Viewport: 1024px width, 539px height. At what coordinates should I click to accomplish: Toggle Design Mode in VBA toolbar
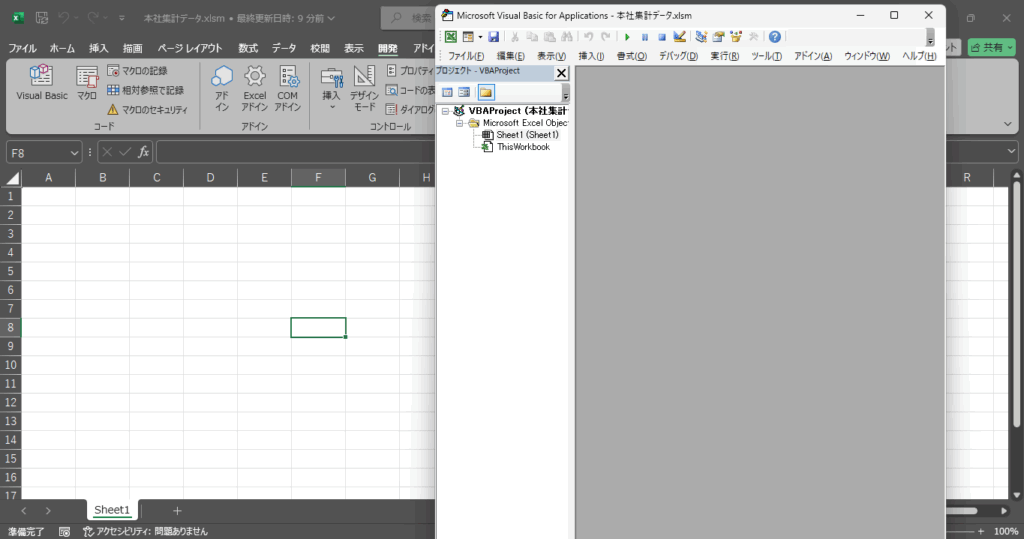[679, 37]
